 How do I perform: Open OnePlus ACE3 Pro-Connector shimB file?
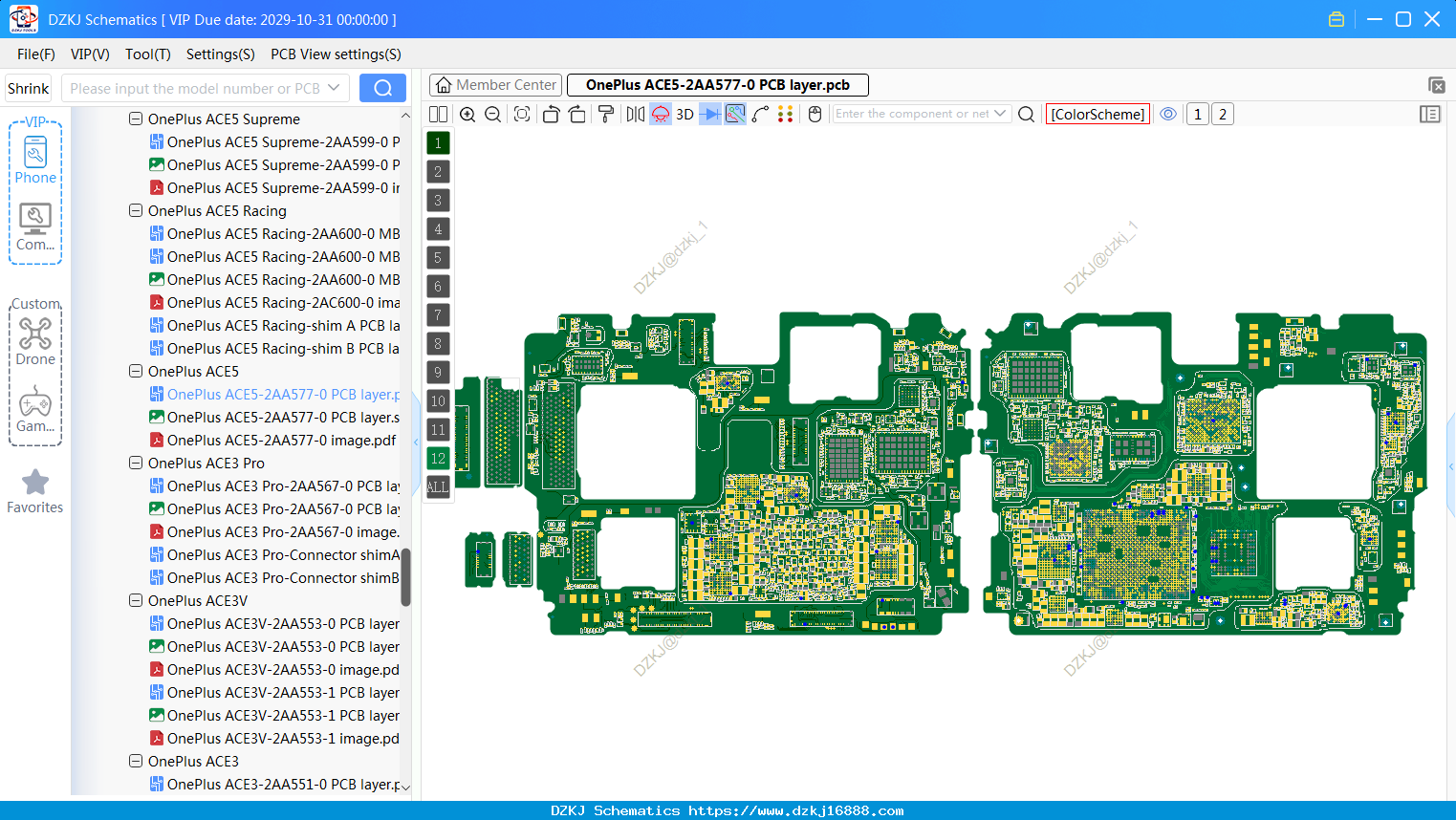tap(274, 577)
